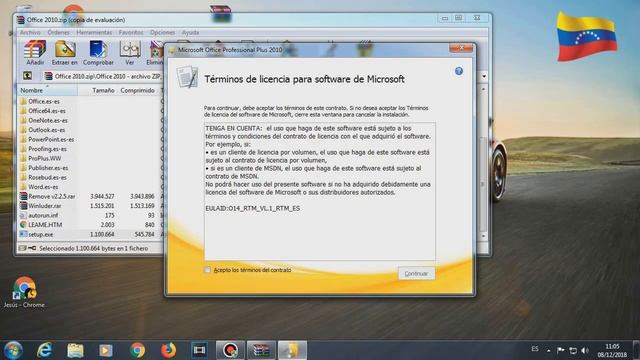Sort by the Tamaño column header
Image resolution: width=640 pixels, height=360 pixels.
coord(97,90)
